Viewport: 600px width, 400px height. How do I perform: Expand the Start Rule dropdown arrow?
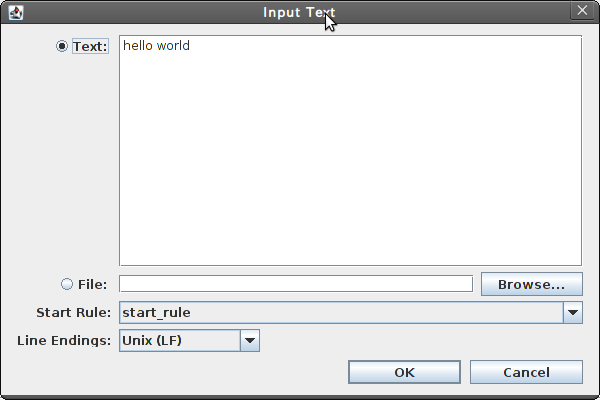(x=573, y=312)
